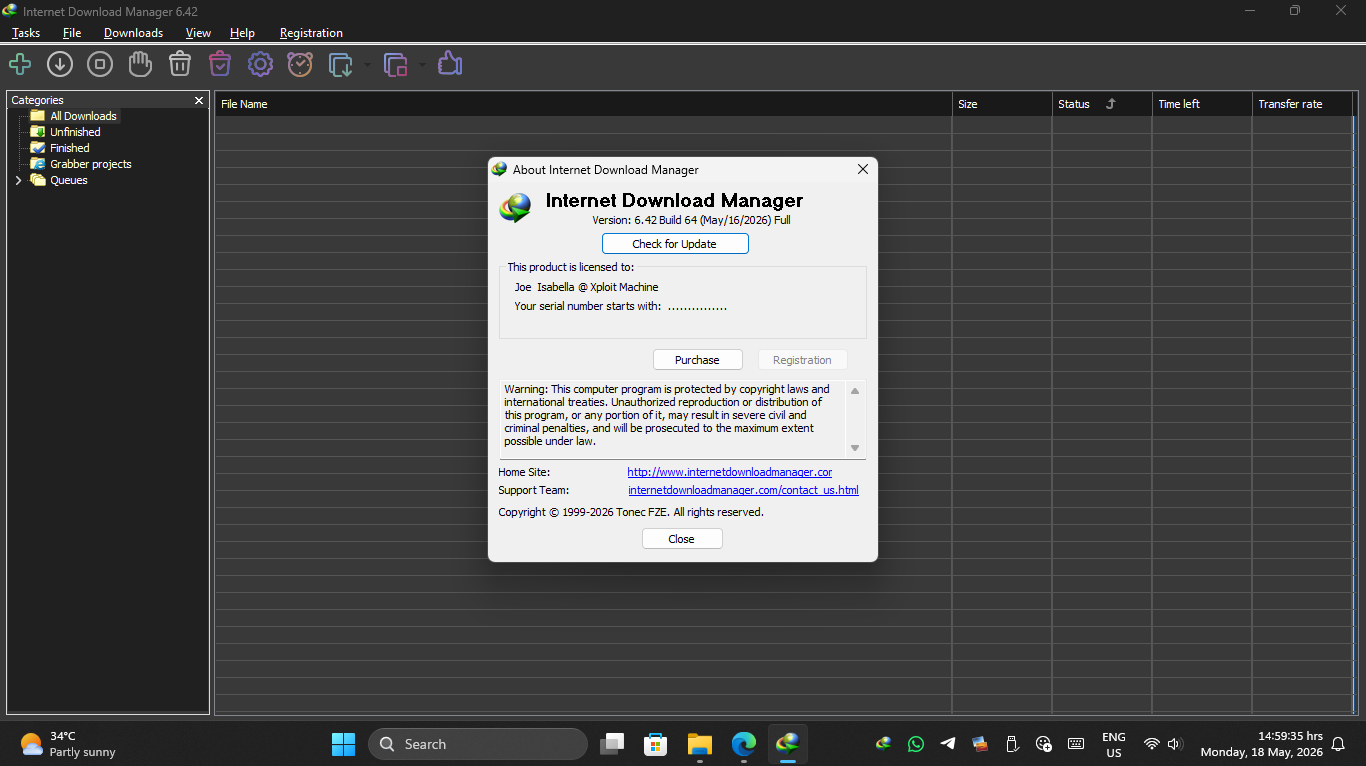Click the IDM taskbar app icon
The width and height of the screenshot is (1366, 766).
pyautogui.click(x=788, y=744)
